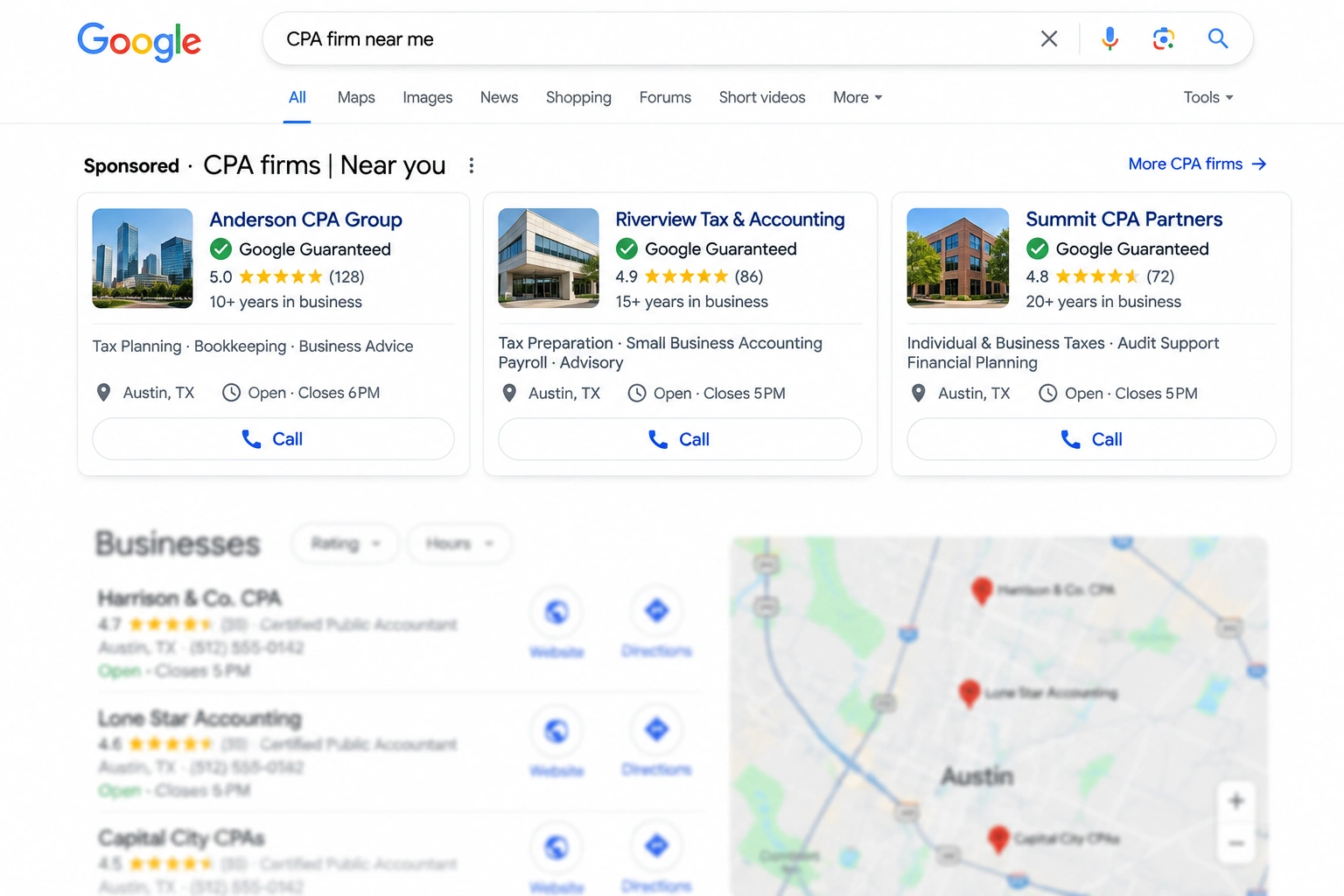
Task: Open Anderson CPA Group listing title
Action: [305, 220]
